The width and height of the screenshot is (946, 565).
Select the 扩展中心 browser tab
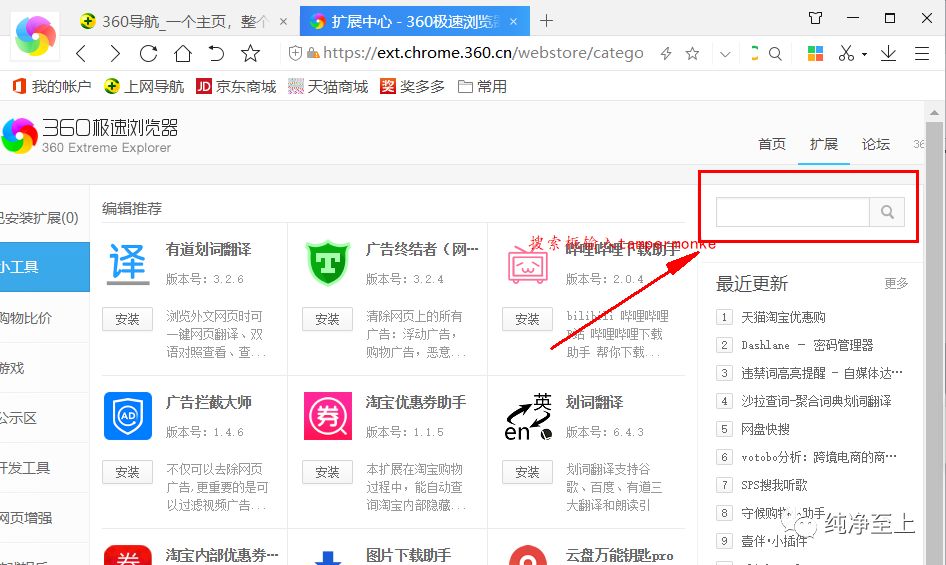[414, 22]
